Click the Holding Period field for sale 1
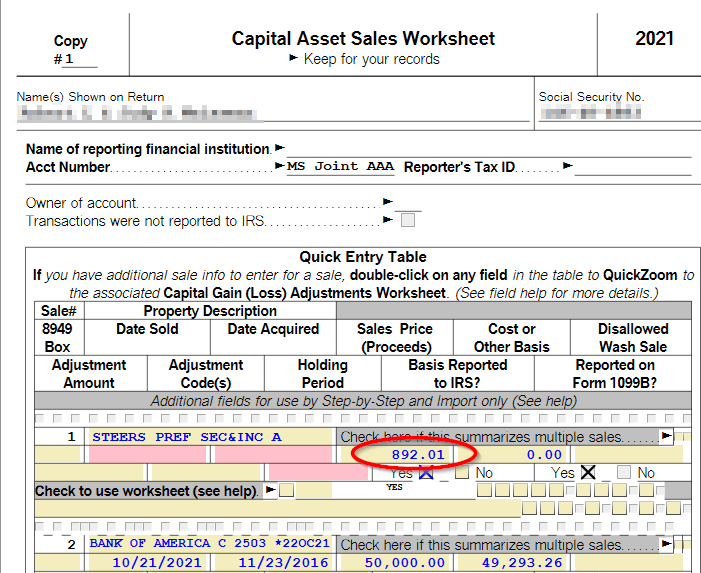This screenshot has width=701, height=573. point(318,472)
